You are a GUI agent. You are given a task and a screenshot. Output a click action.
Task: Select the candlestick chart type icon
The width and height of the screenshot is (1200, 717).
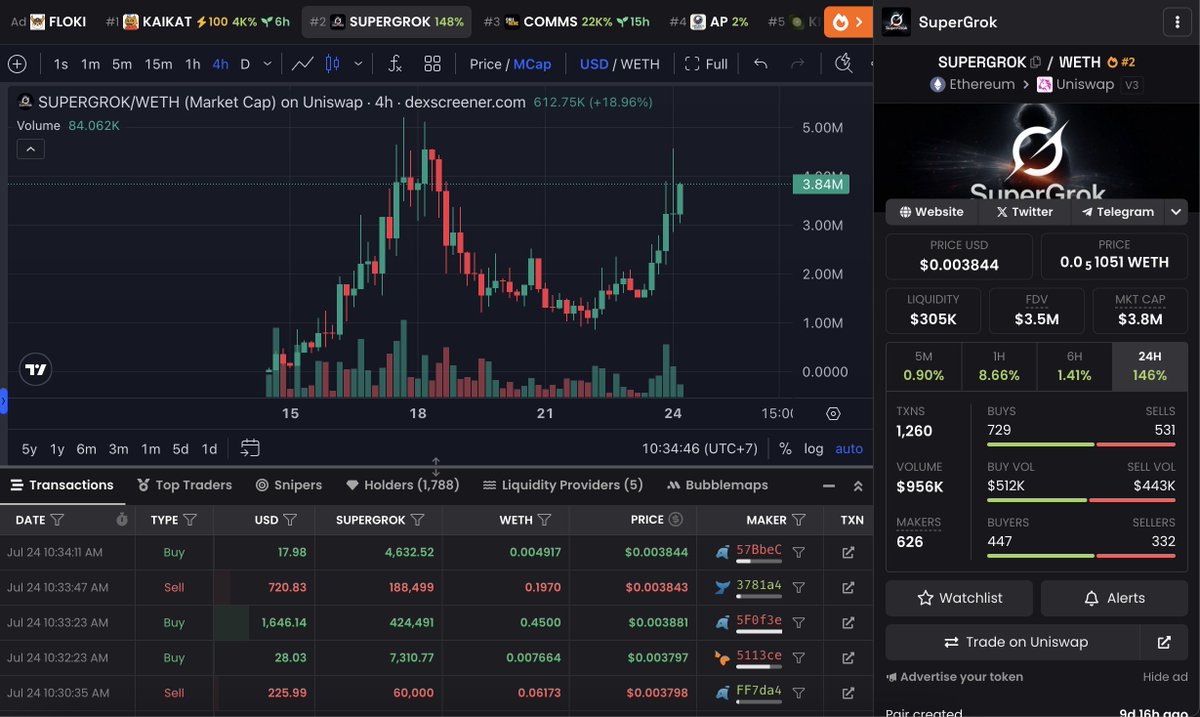pos(332,64)
